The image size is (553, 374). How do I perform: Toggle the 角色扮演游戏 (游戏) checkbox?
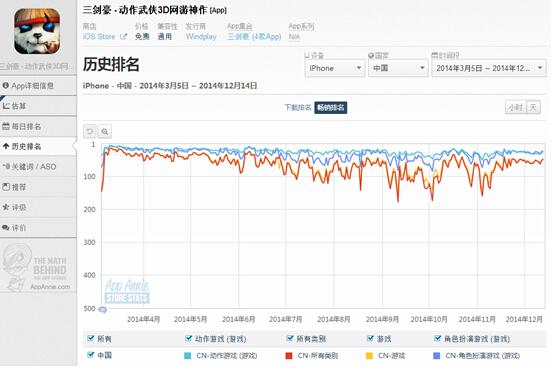[437, 338]
